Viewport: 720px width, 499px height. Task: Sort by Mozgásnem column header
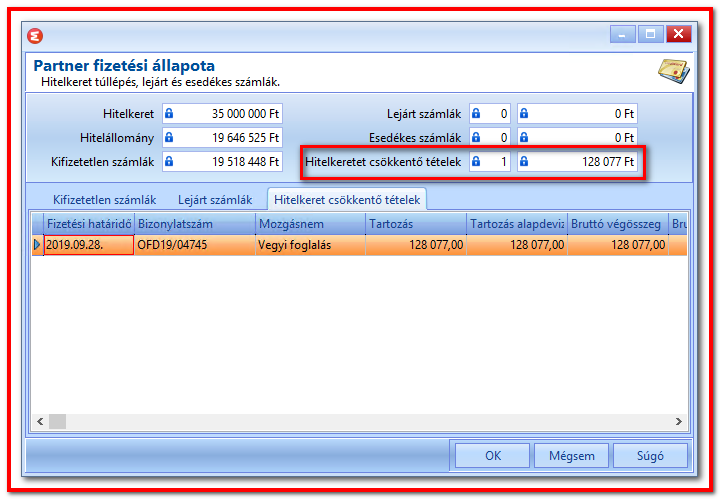(310, 224)
